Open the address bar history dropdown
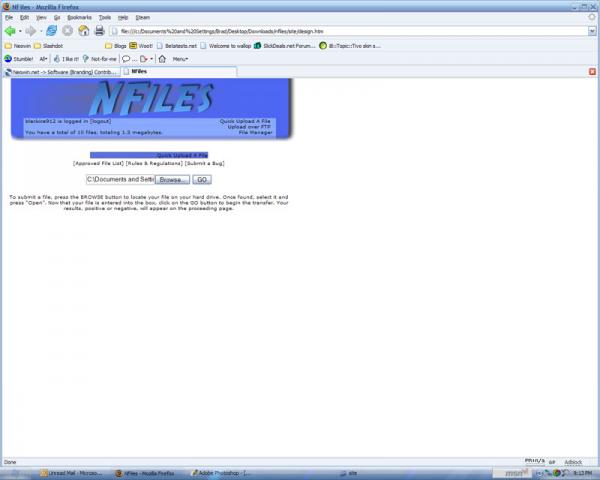 pyautogui.click(x=592, y=31)
